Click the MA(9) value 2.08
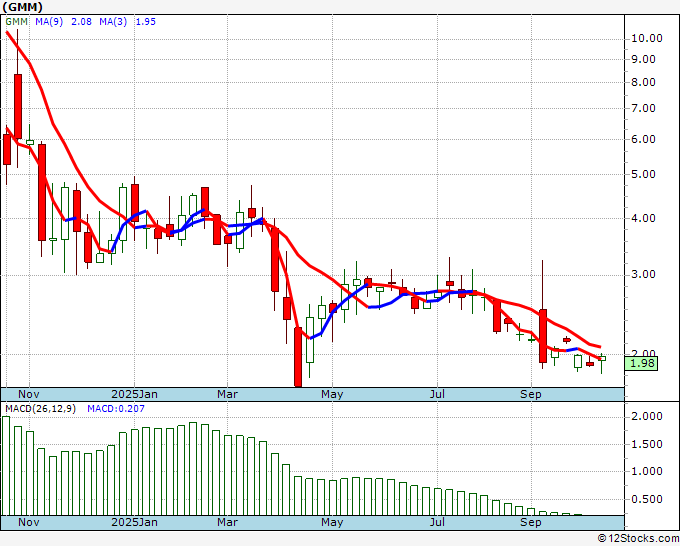680x546 pixels. click(x=81, y=22)
